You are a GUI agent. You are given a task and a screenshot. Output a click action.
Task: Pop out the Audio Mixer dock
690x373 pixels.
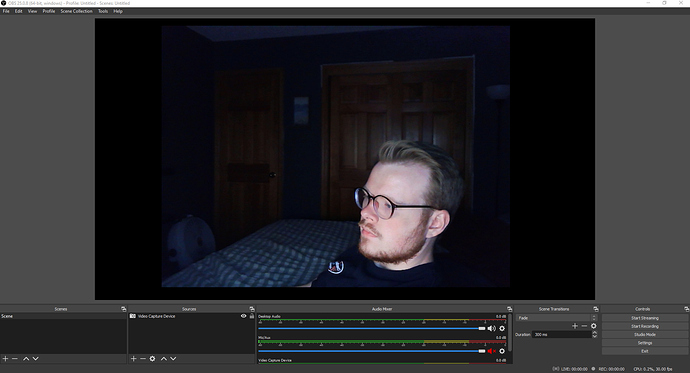pos(510,309)
